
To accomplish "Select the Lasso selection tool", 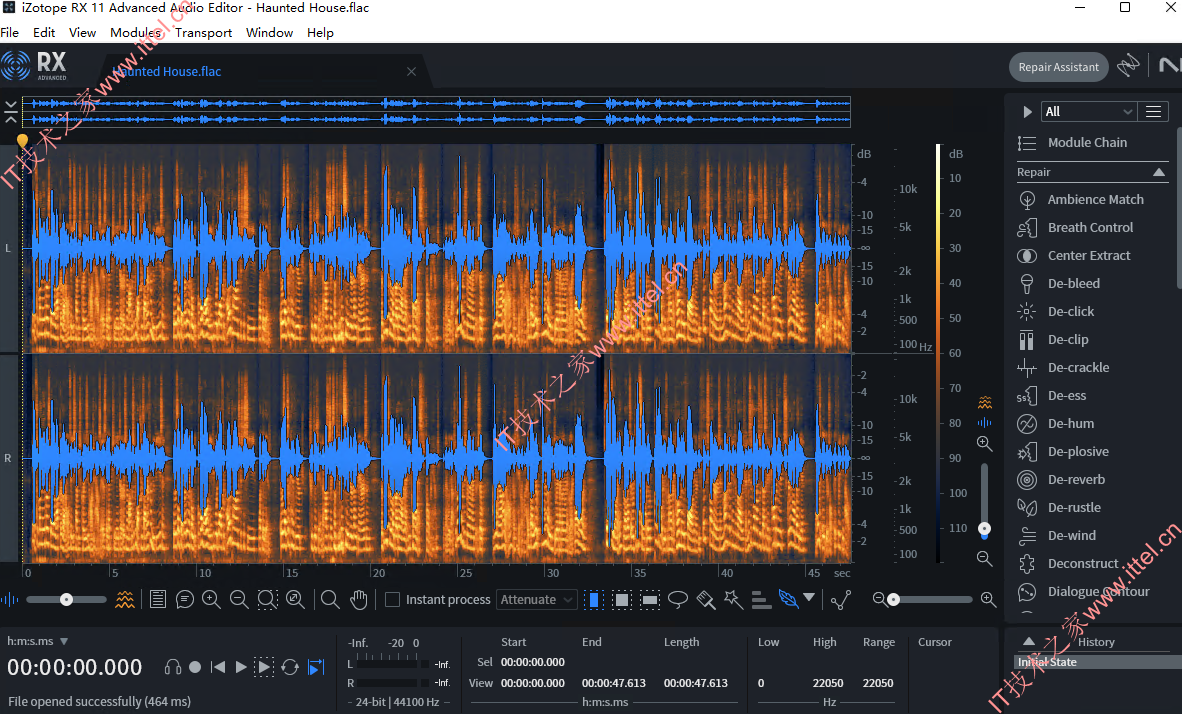I will pyautogui.click(x=678, y=599).
